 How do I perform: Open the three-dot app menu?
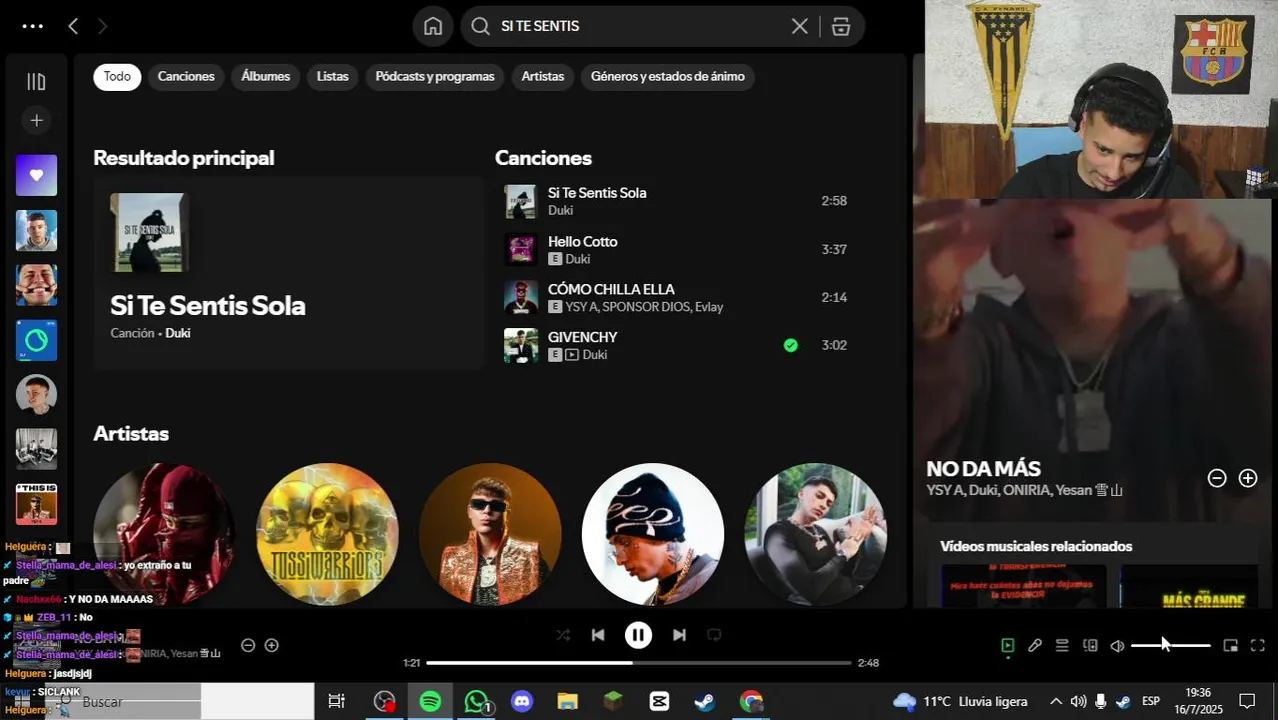(33, 26)
